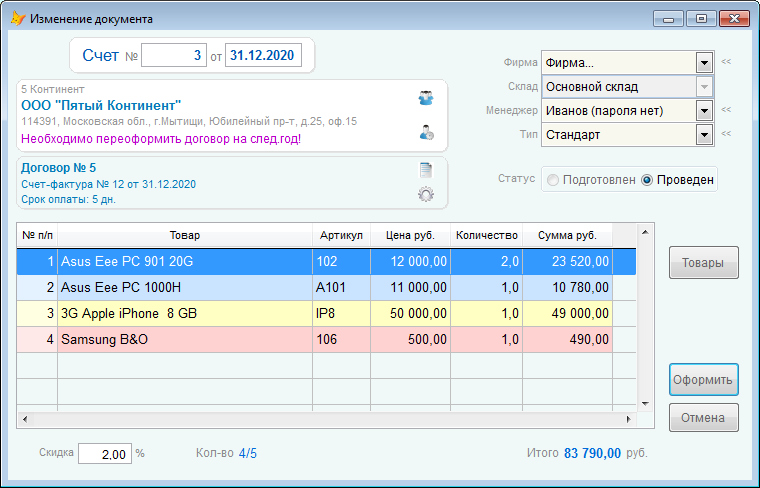Click the Оформить button
Viewport: 760px width, 488px height.
coord(704,379)
